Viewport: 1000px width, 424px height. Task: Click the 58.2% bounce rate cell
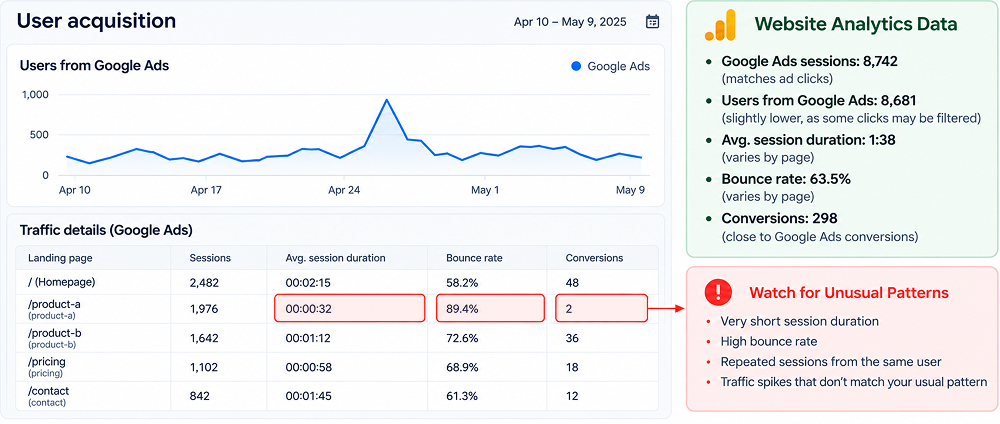pyautogui.click(x=462, y=282)
